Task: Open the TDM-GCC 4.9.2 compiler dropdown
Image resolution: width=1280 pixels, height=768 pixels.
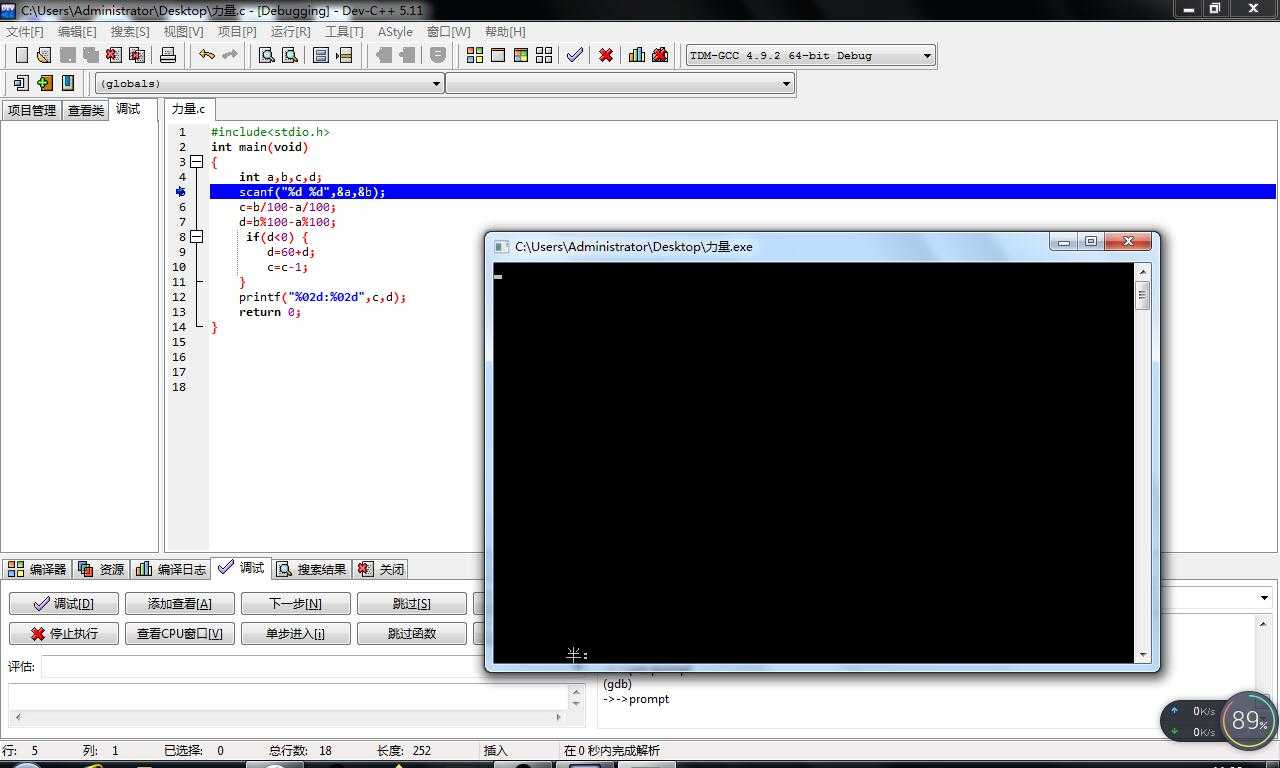Action: click(811, 55)
